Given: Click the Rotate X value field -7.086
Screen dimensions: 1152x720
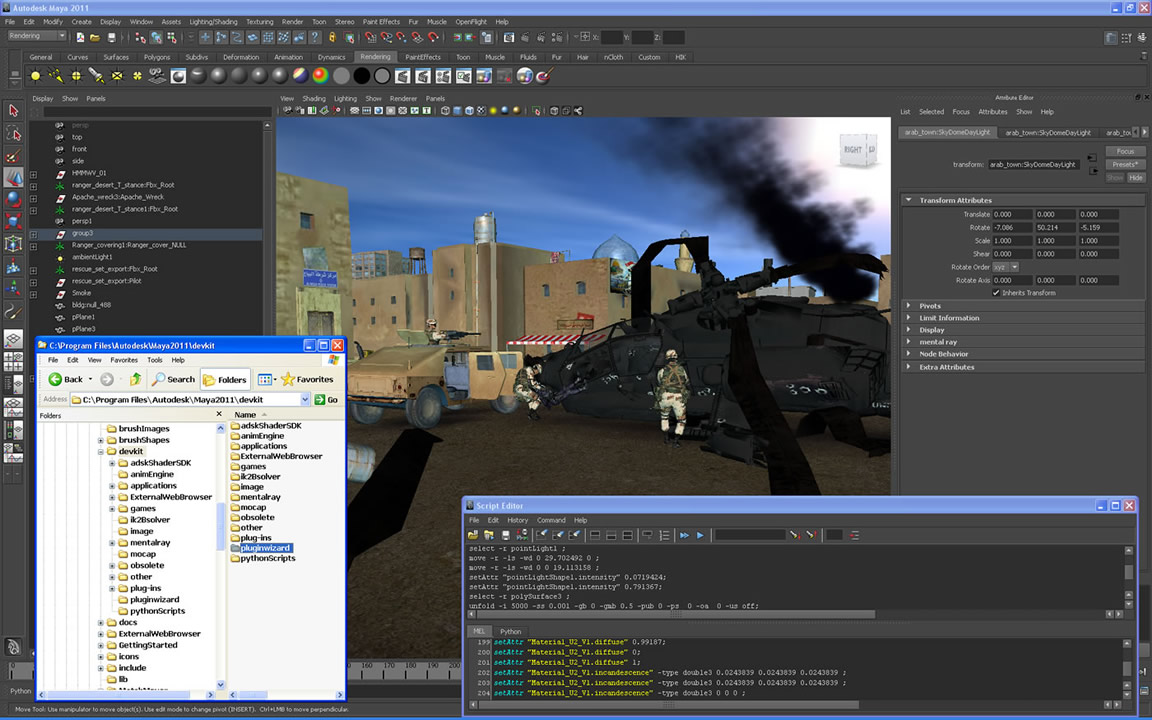Looking at the screenshot, I should point(1012,228).
